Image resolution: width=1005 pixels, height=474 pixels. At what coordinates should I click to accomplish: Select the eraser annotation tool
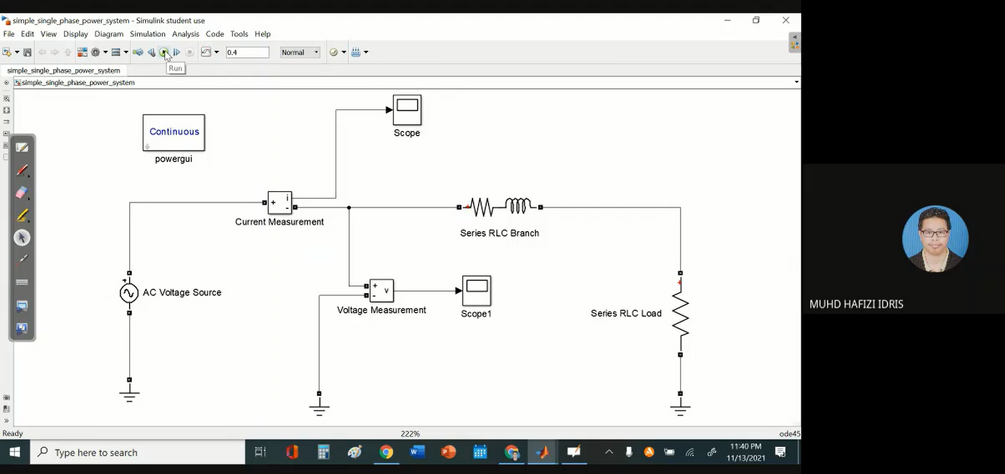pos(22,192)
